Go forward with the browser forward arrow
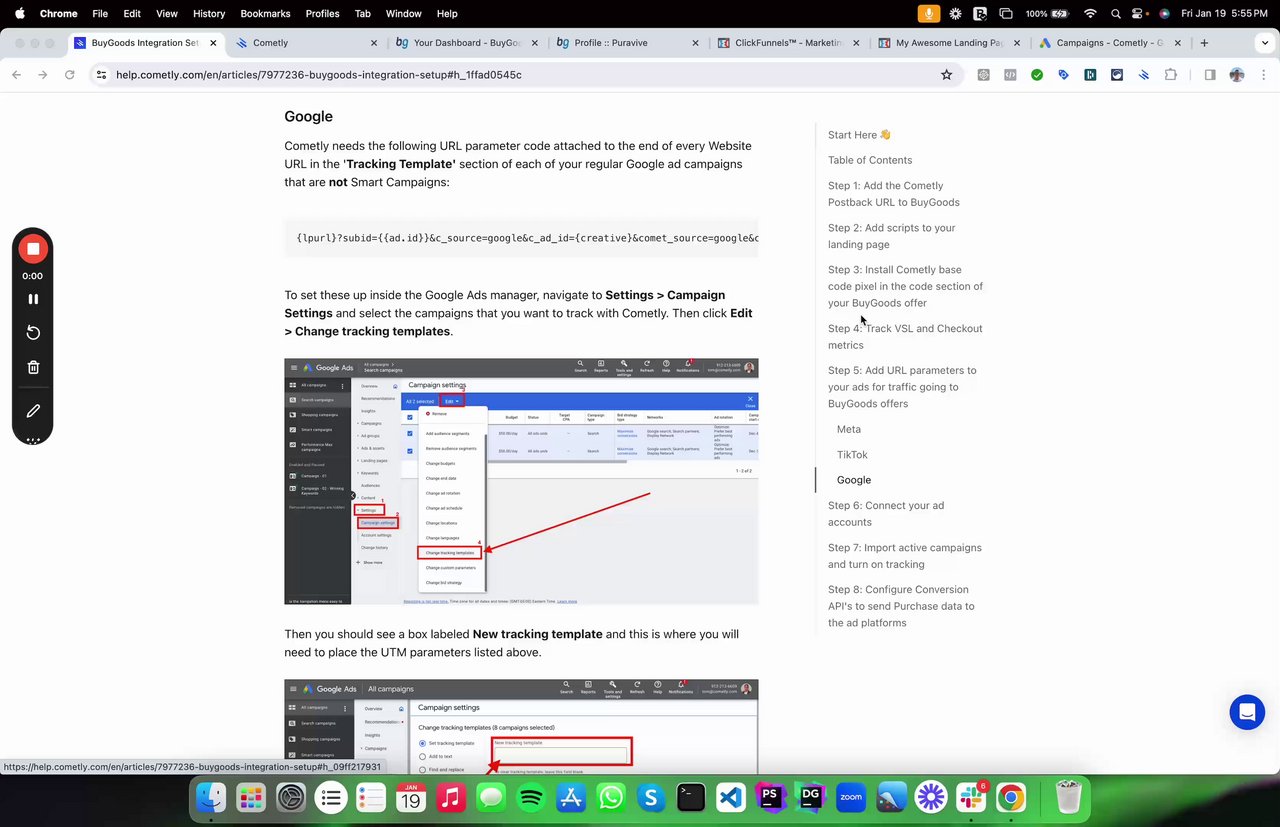The image size is (1280, 827). tap(42, 75)
